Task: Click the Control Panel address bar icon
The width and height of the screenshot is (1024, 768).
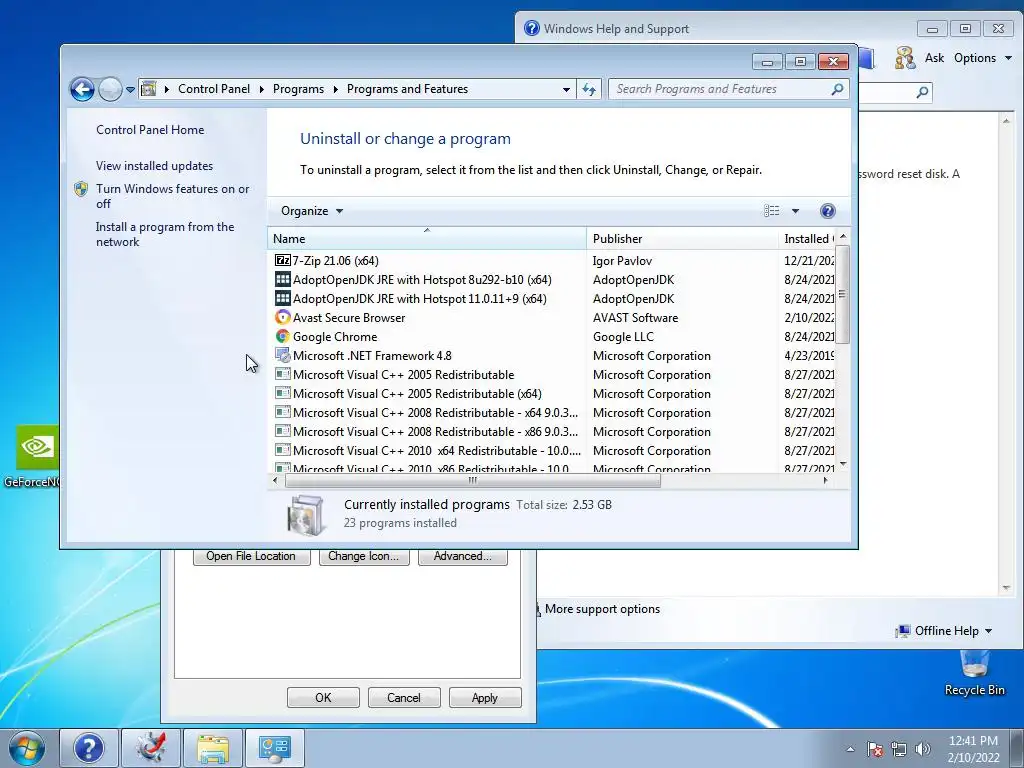Action: coord(148,89)
